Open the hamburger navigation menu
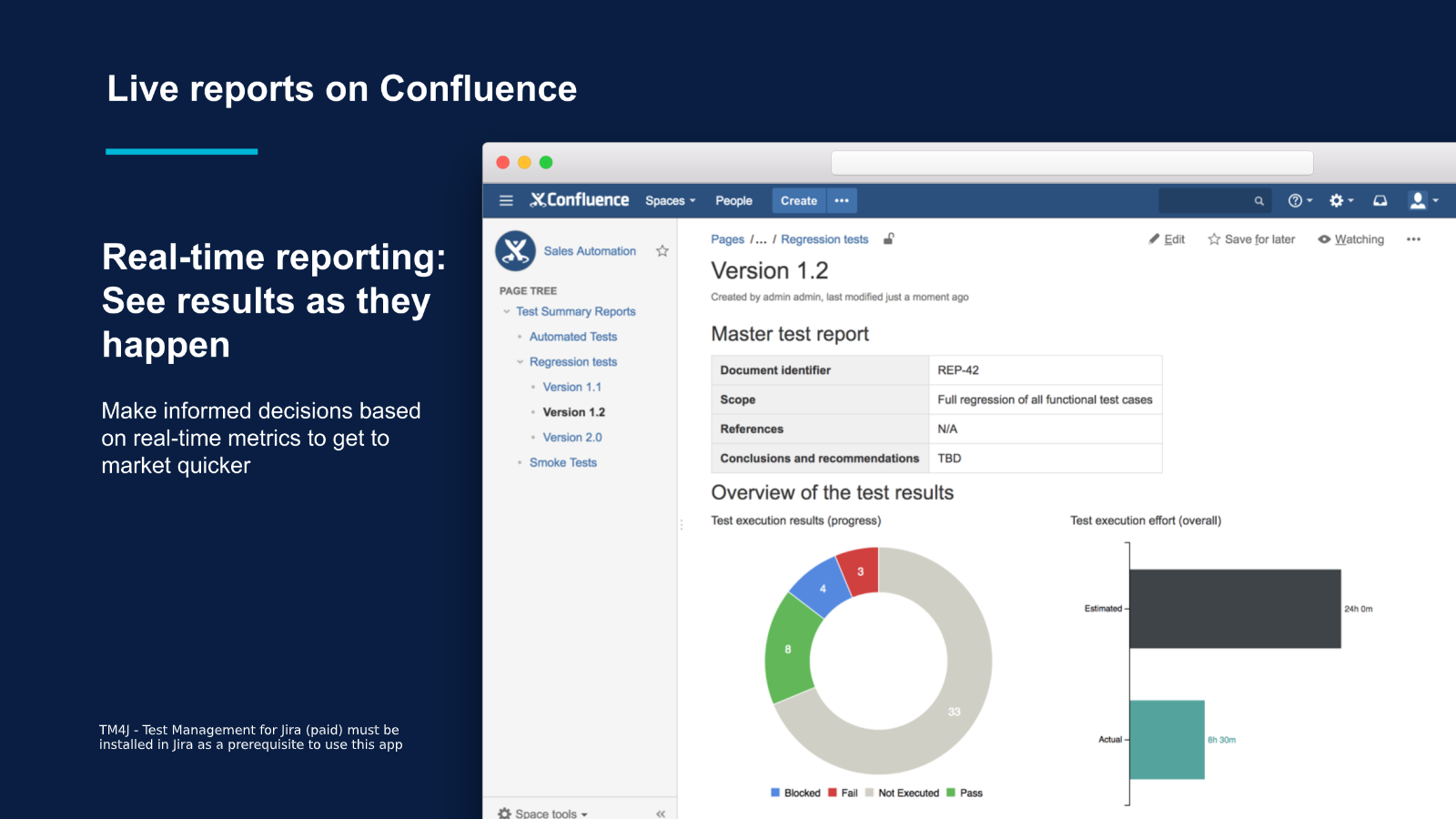 506,200
